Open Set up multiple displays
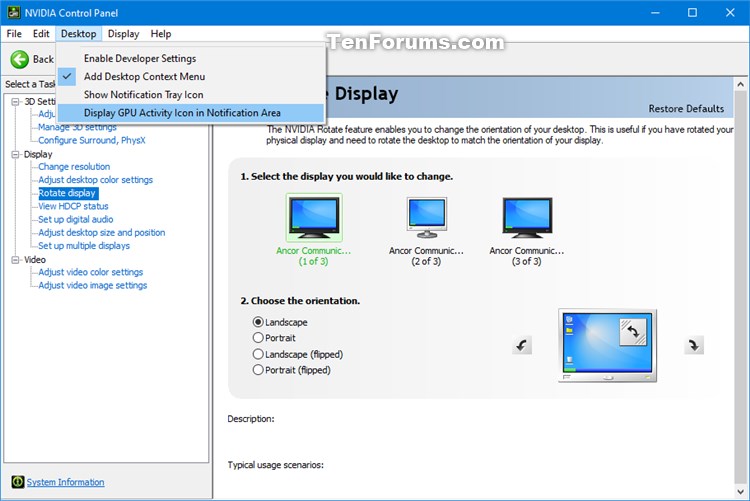The width and height of the screenshot is (750, 501). point(84,245)
